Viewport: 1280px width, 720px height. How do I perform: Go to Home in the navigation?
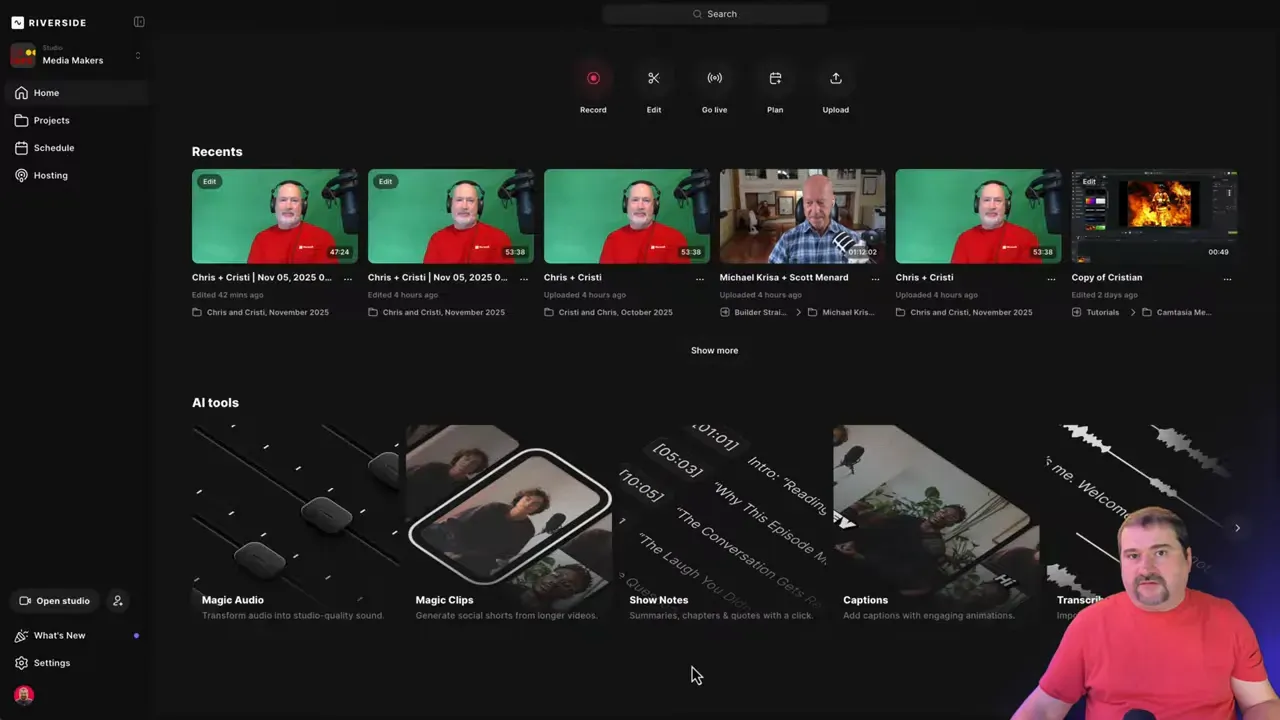(x=46, y=92)
